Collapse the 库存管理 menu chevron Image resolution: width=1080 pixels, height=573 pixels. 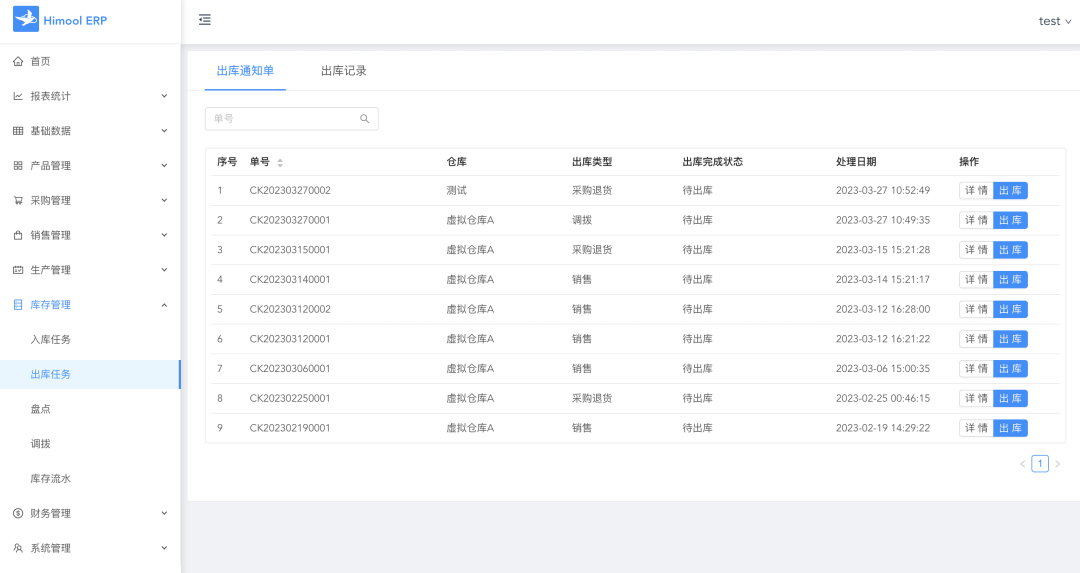point(164,305)
